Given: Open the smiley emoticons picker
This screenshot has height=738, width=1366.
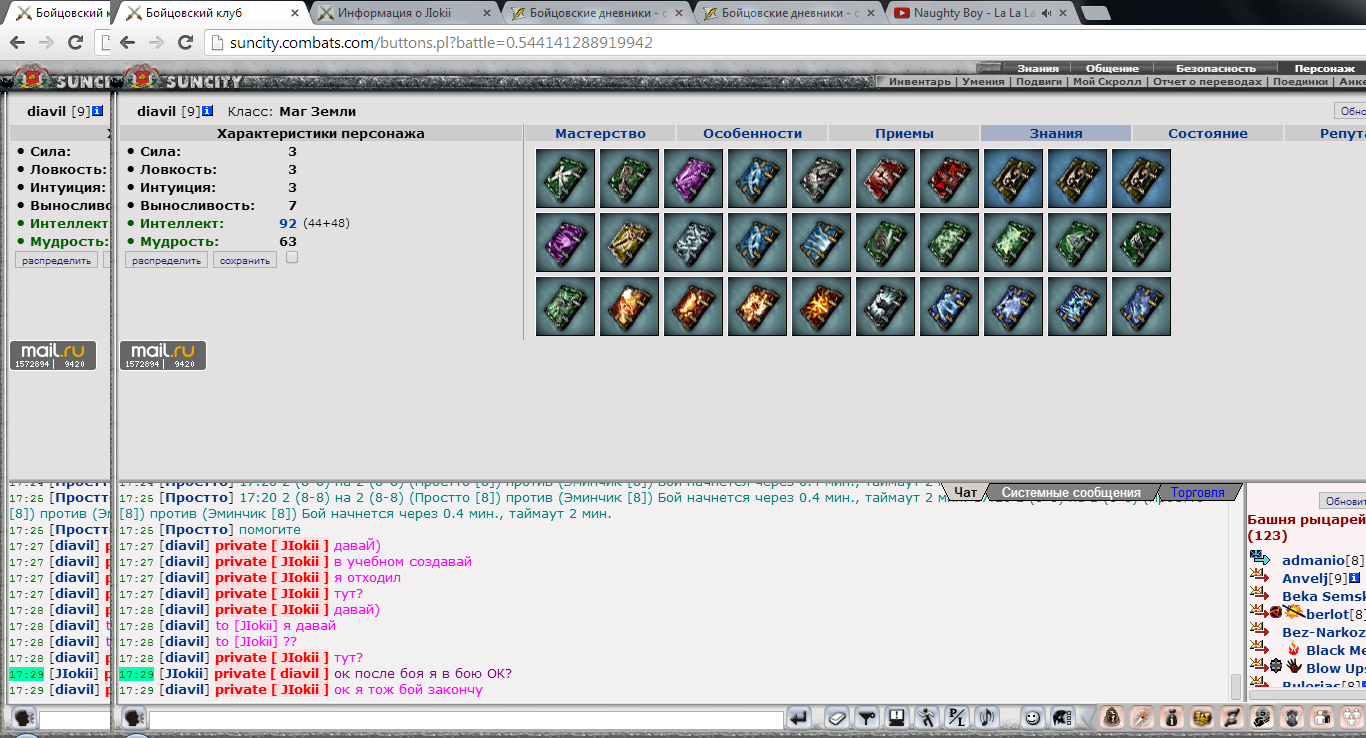Looking at the screenshot, I should coord(1032,717).
